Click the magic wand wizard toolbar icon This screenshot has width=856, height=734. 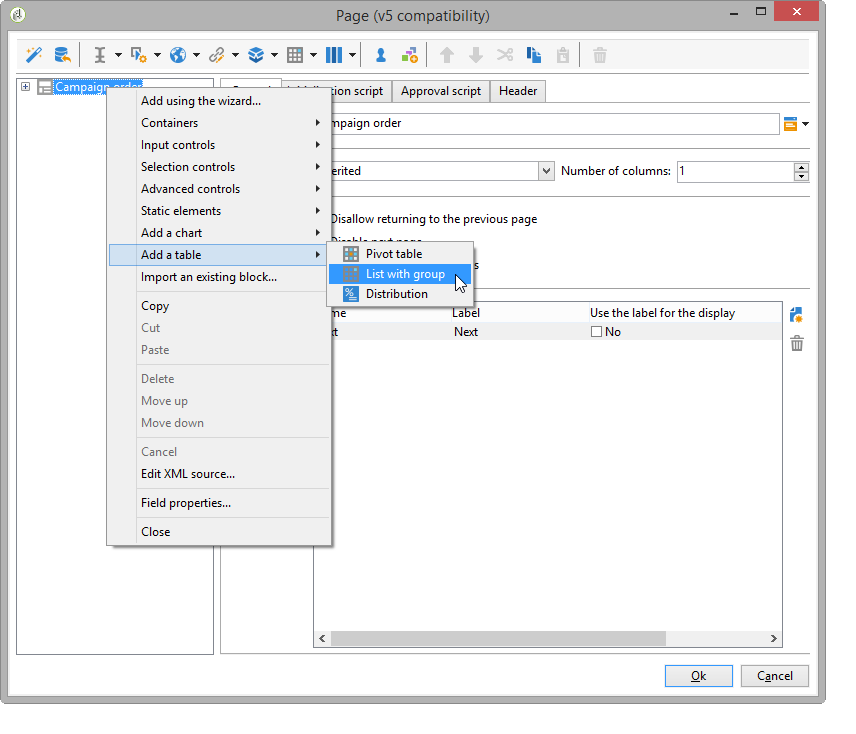coord(34,55)
